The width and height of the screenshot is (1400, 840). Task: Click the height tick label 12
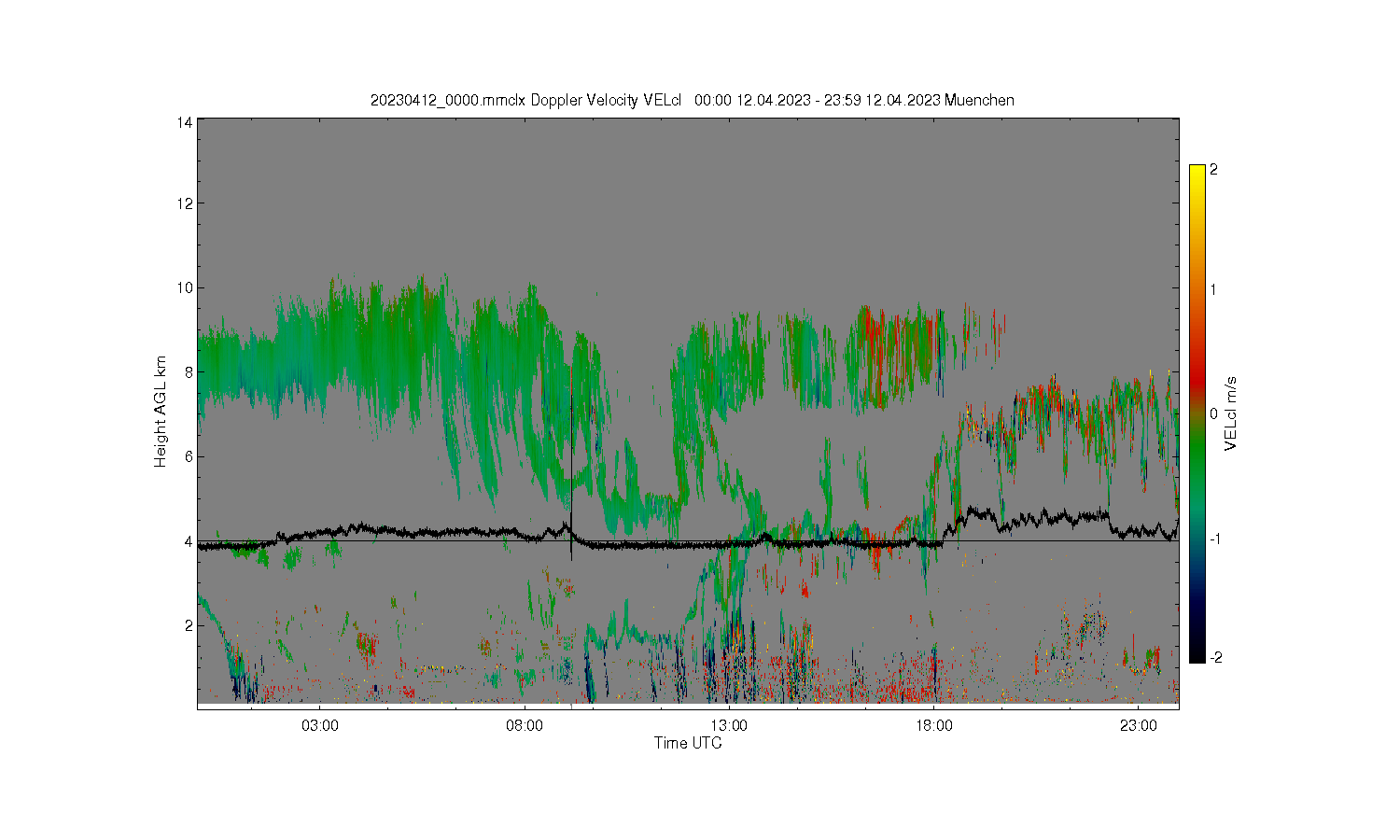coord(185,203)
